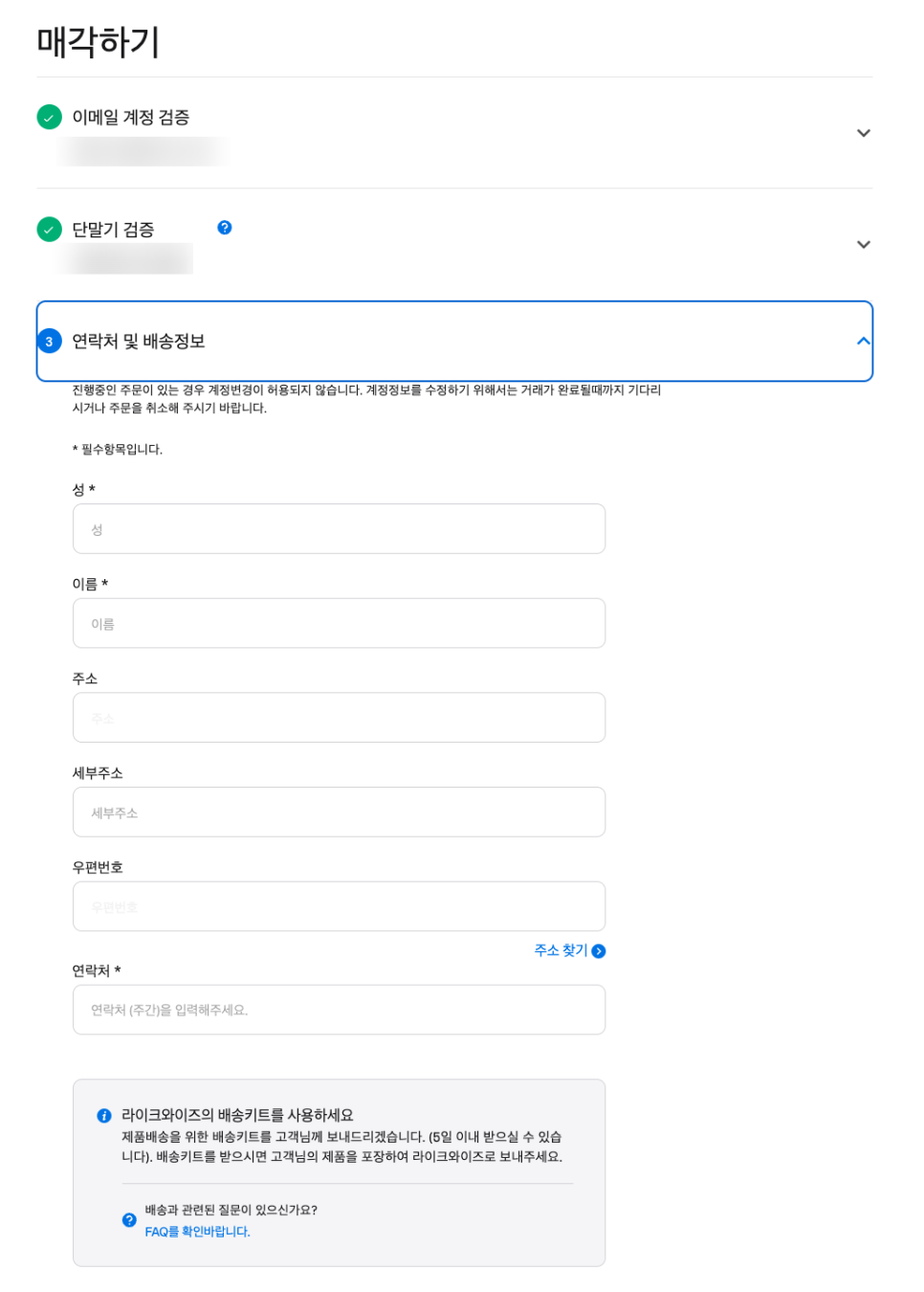The height and width of the screenshot is (1292, 924).
Task: Open the help icon next to 단말기 검증
Action: (225, 227)
